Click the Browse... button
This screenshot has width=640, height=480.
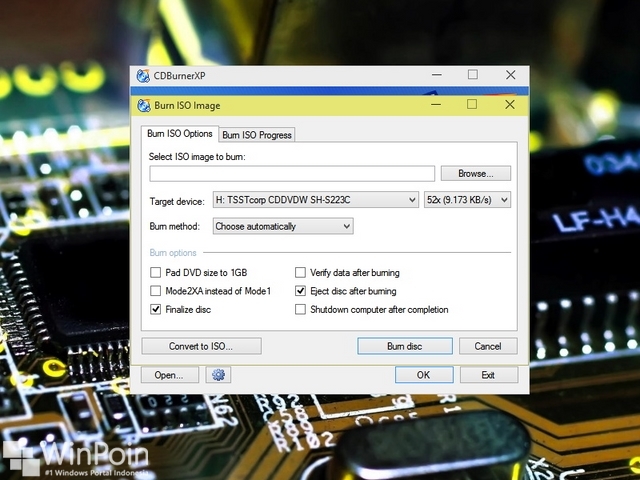(x=476, y=173)
